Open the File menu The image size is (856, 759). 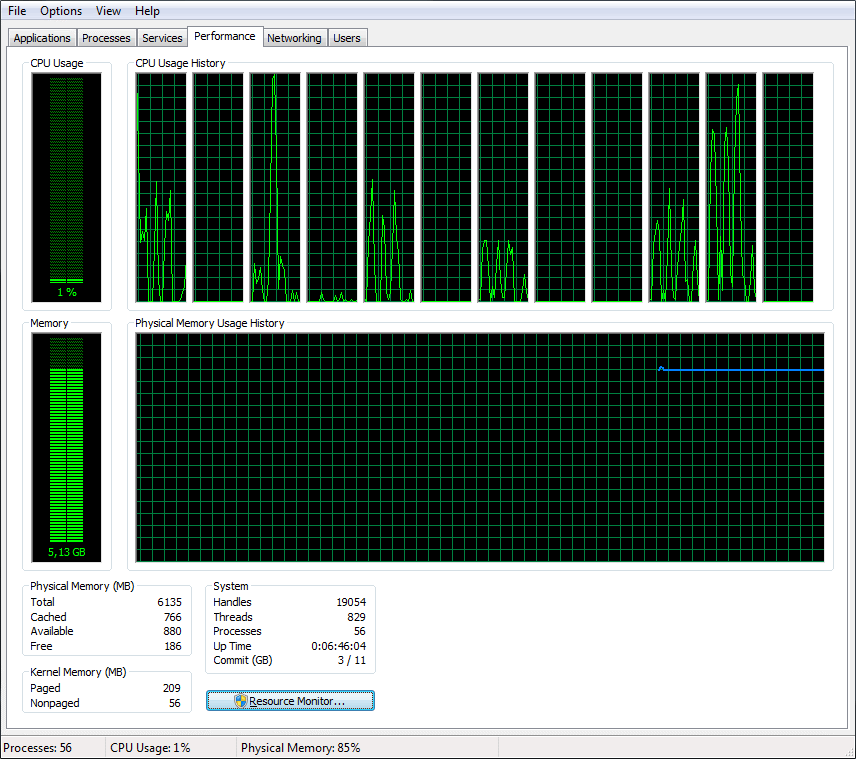(x=17, y=11)
